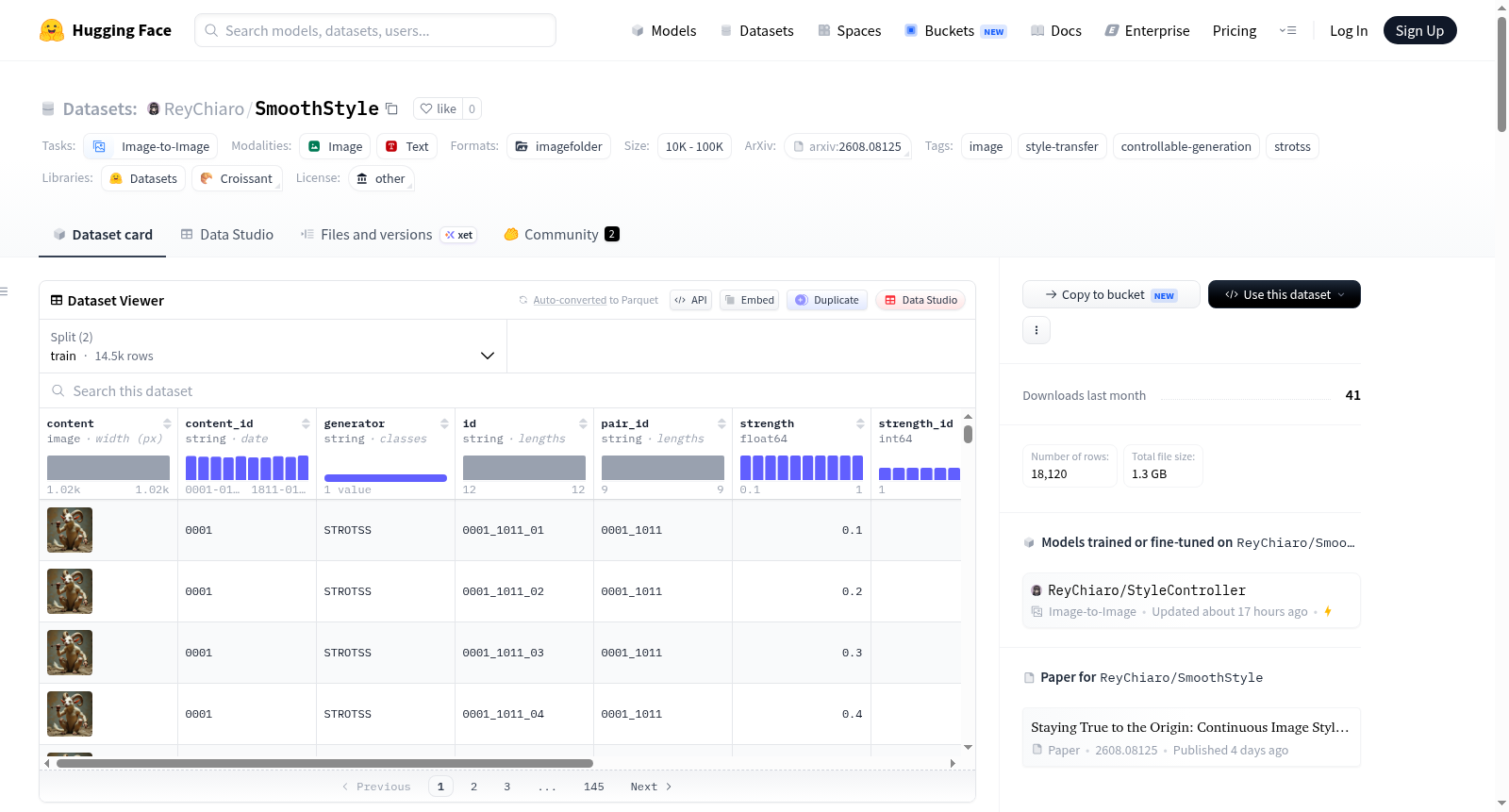1509x812 pixels.
Task: Click the strength histogram bars
Action: (x=802, y=468)
